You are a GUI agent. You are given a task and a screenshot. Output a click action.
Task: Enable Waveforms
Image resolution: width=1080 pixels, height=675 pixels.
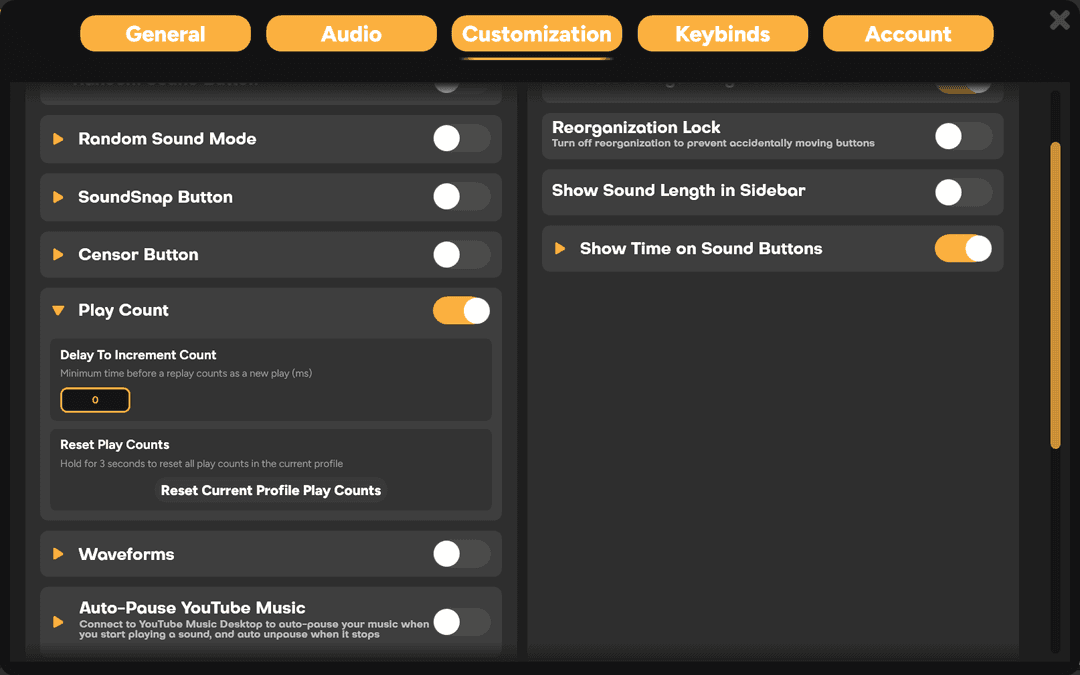tap(461, 553)
